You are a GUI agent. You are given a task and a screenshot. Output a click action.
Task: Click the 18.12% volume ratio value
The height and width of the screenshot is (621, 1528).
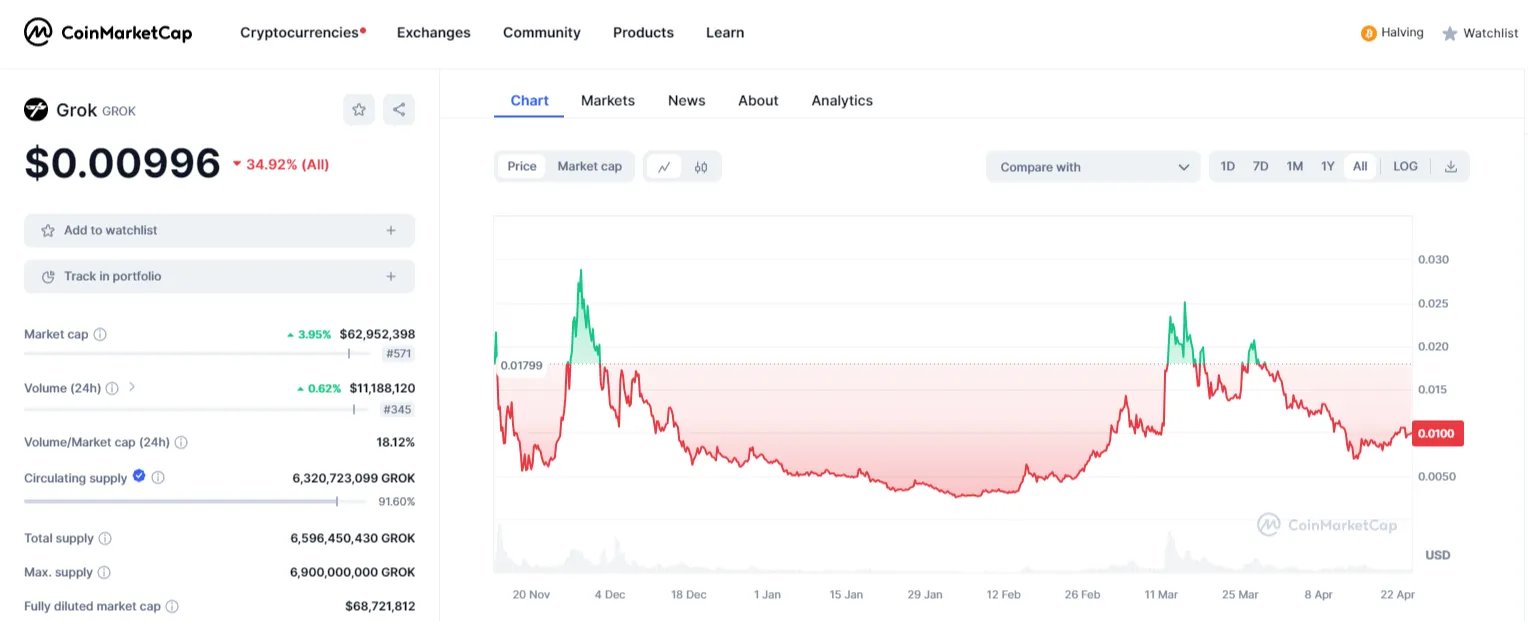click(395, 442)
